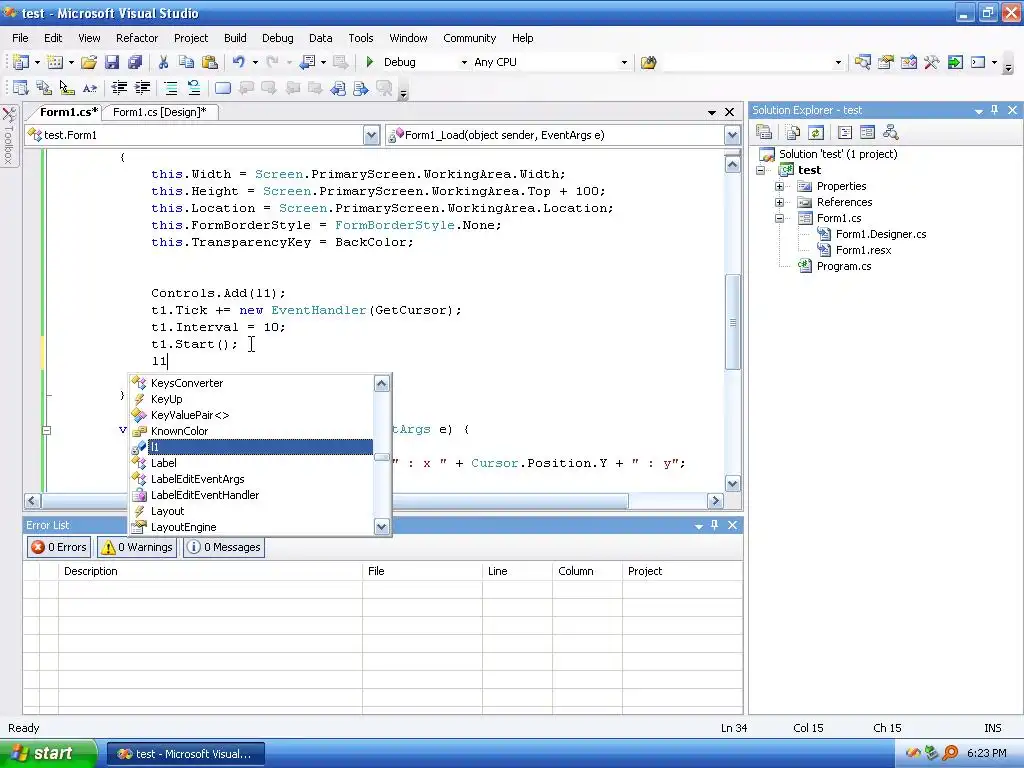Toggle the 0 Errors filter
Image resolution: width=1024 pixels, height=768 pixels.
[x=59, y=547]
